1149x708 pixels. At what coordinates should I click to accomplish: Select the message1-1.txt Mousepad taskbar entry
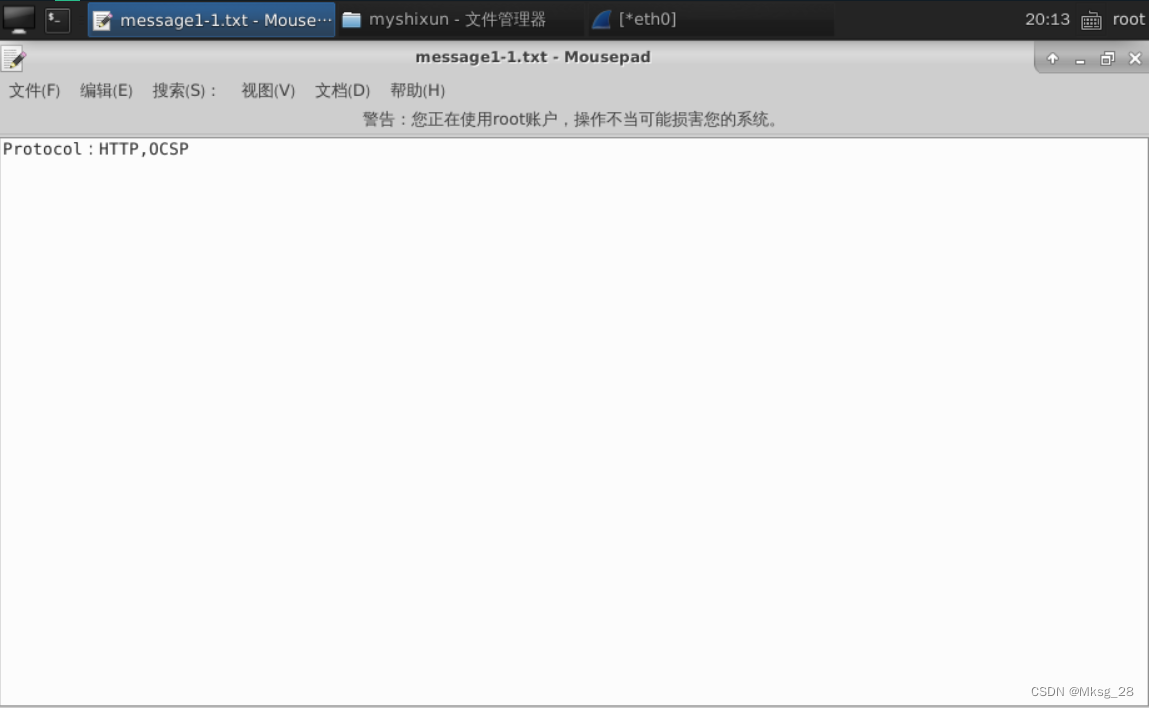point(210,20)
